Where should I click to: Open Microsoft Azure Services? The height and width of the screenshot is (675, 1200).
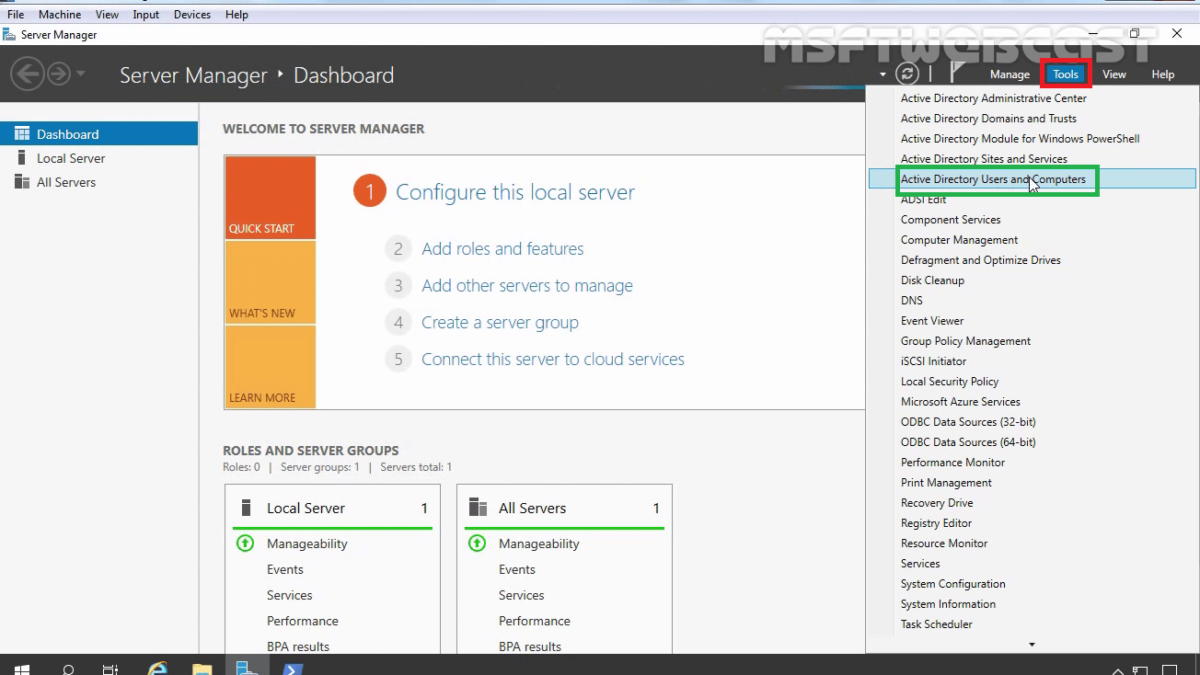pos(1031,402)
